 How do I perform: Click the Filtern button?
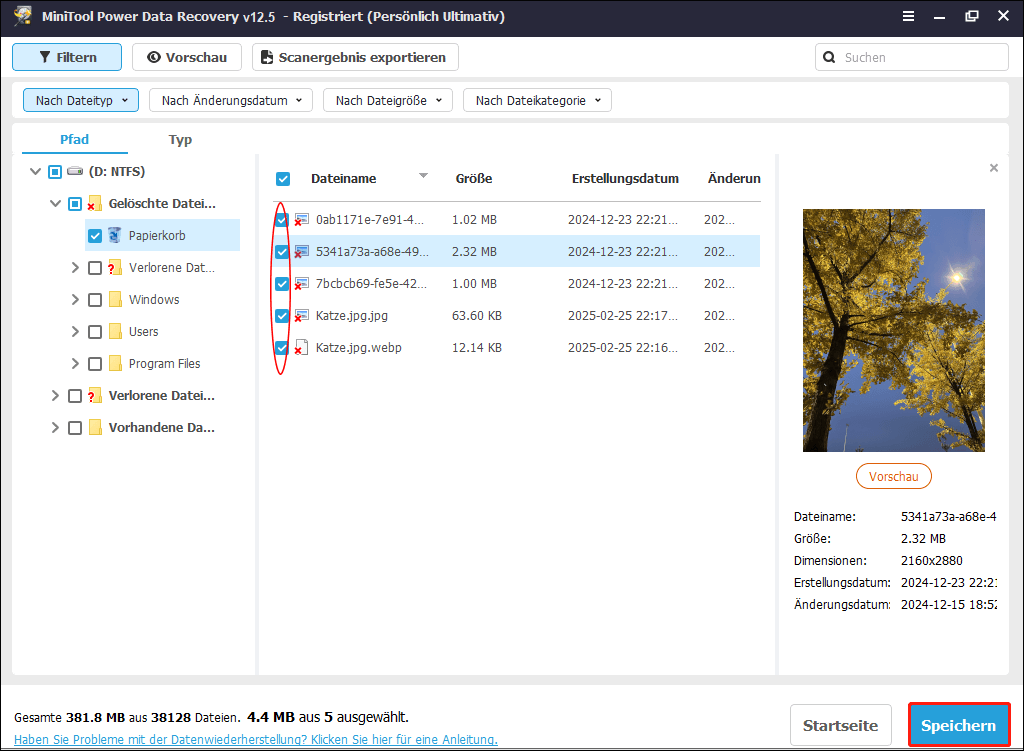[x=67, y=57]
